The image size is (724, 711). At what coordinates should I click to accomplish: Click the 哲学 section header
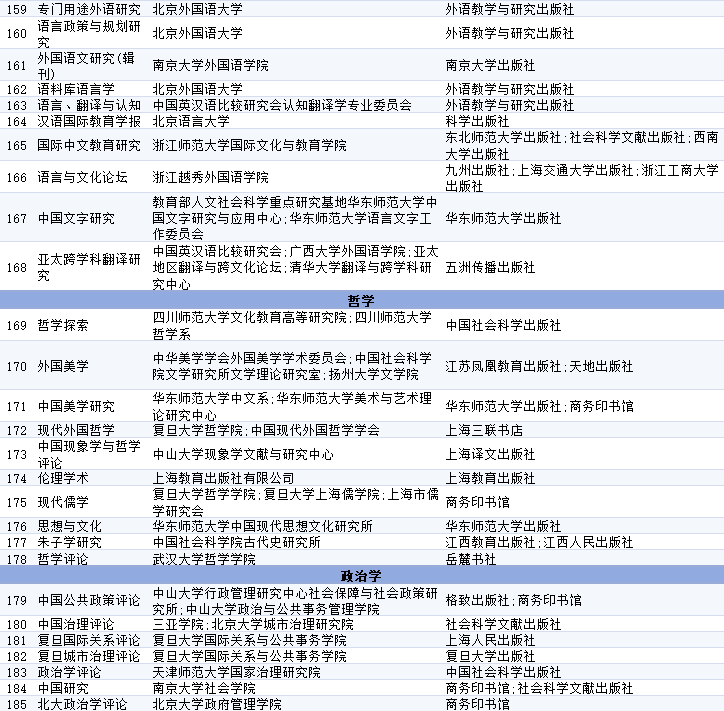click(361, 301)
